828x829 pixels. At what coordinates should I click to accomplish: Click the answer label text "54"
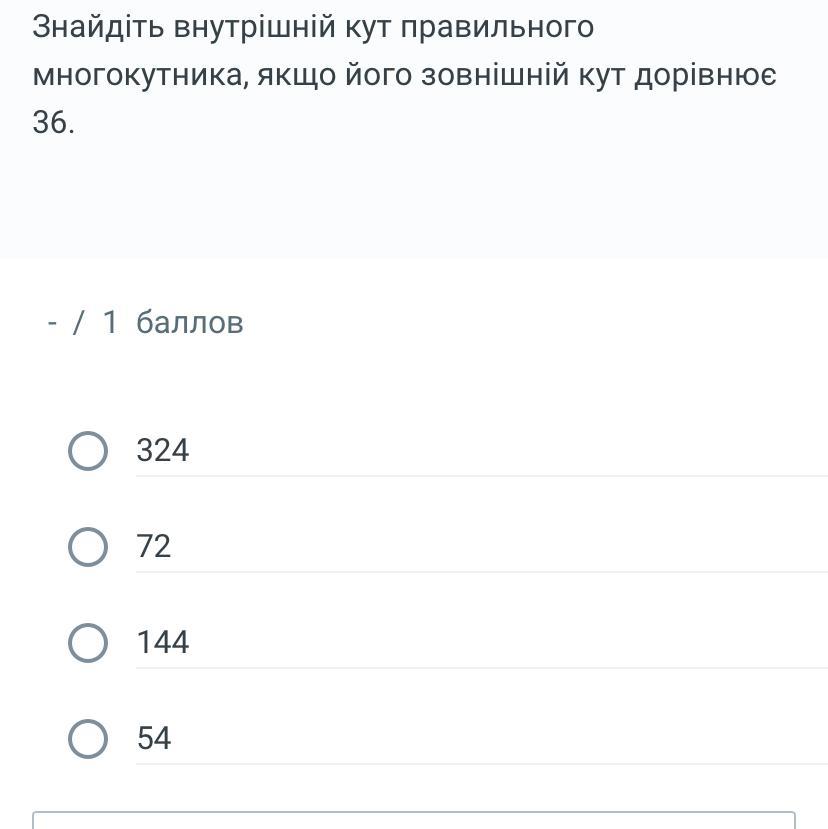coord(154,739)
